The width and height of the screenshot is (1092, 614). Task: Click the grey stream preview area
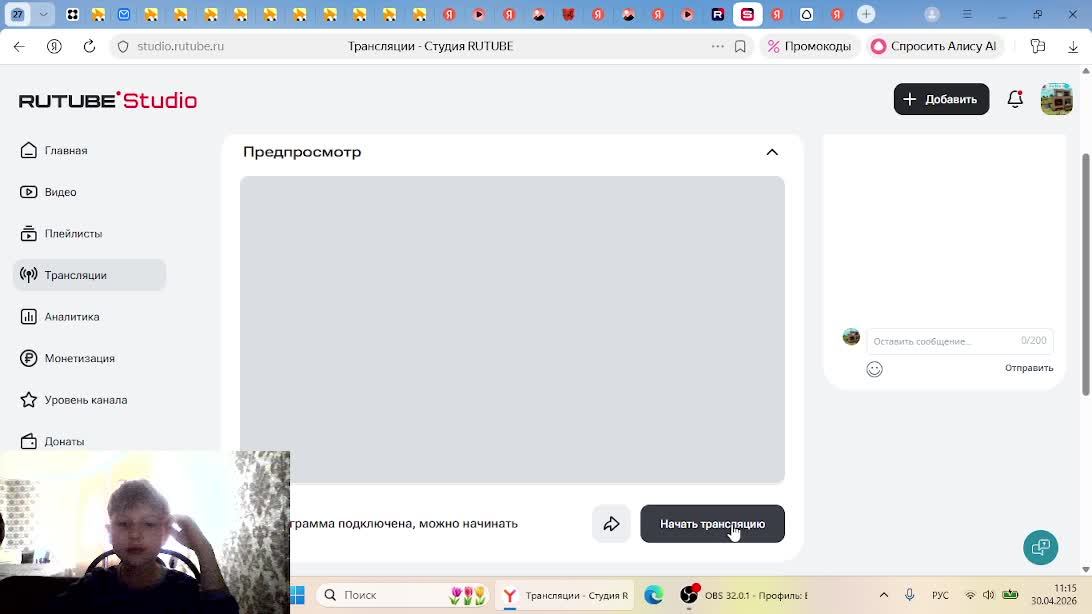coord(512,329)
